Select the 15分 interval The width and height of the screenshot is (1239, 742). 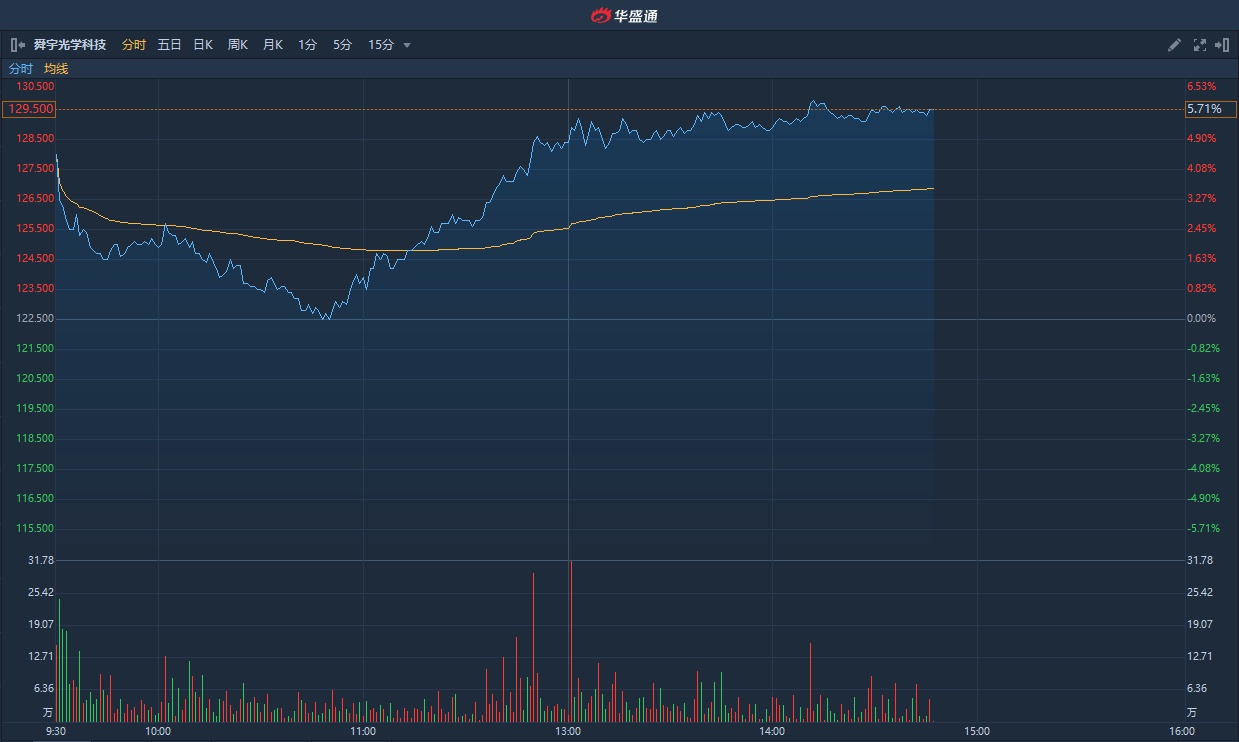pyautogui.click(x=380, y=45)
